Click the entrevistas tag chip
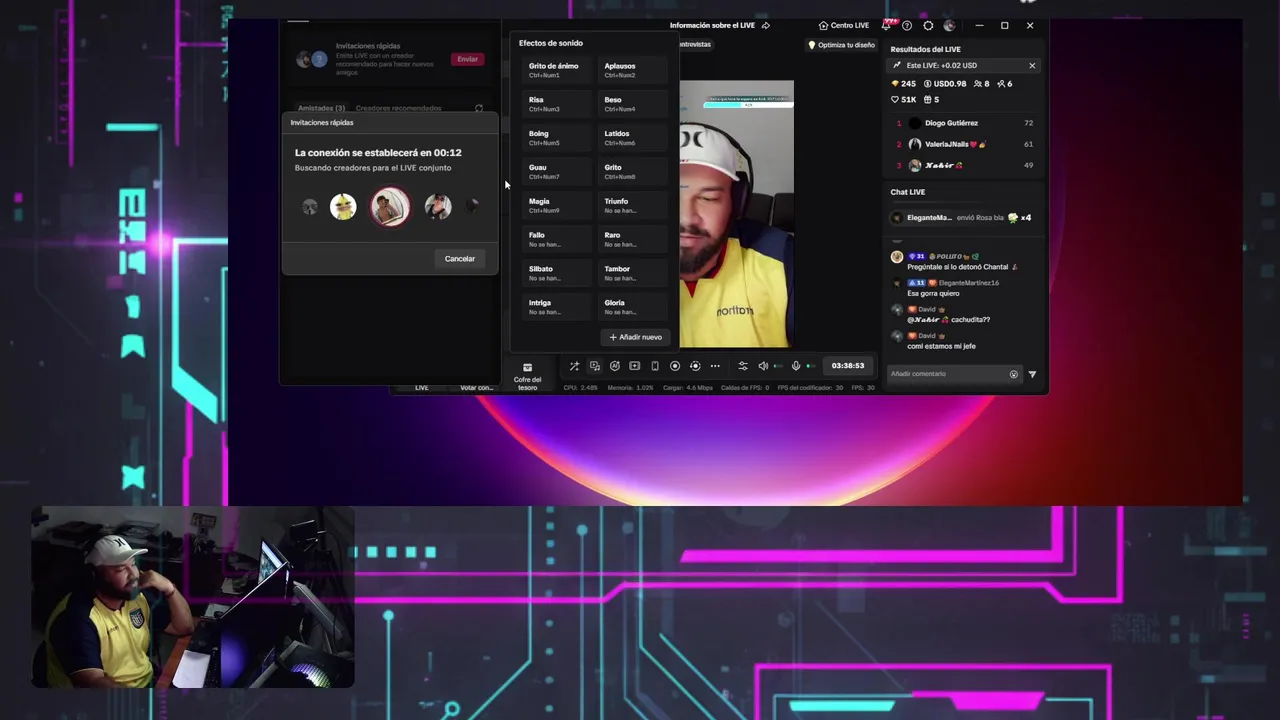The height and width of the screenshot is (720, 1280). 695,45
